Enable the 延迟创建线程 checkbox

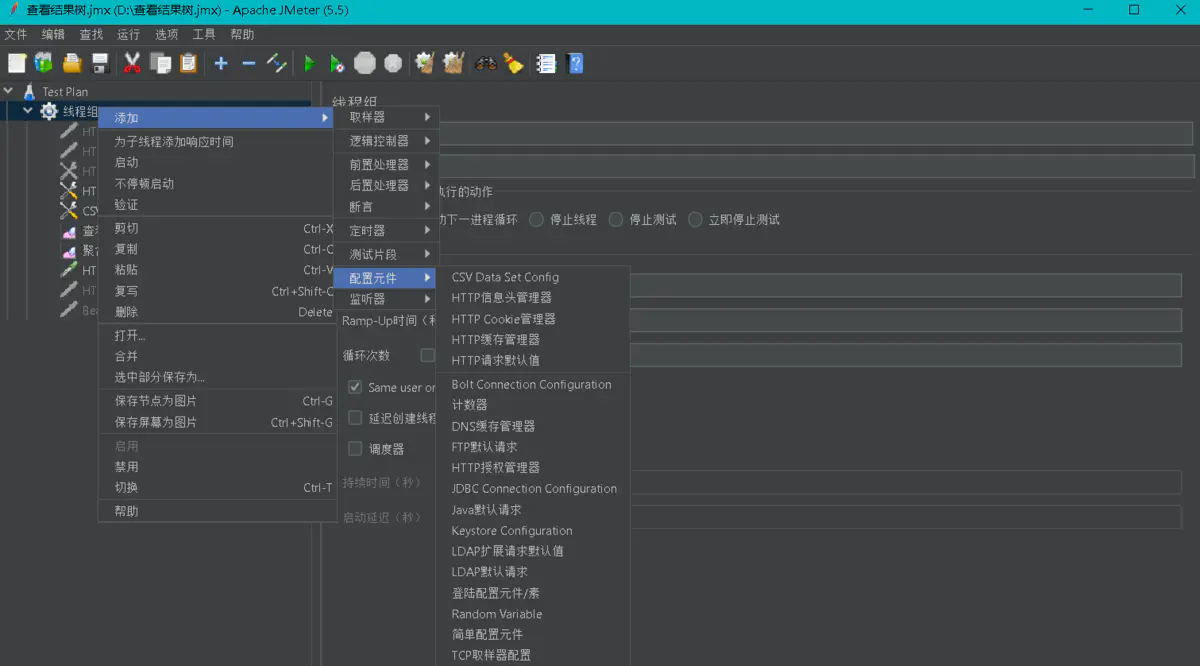click(x=355, y=417)
